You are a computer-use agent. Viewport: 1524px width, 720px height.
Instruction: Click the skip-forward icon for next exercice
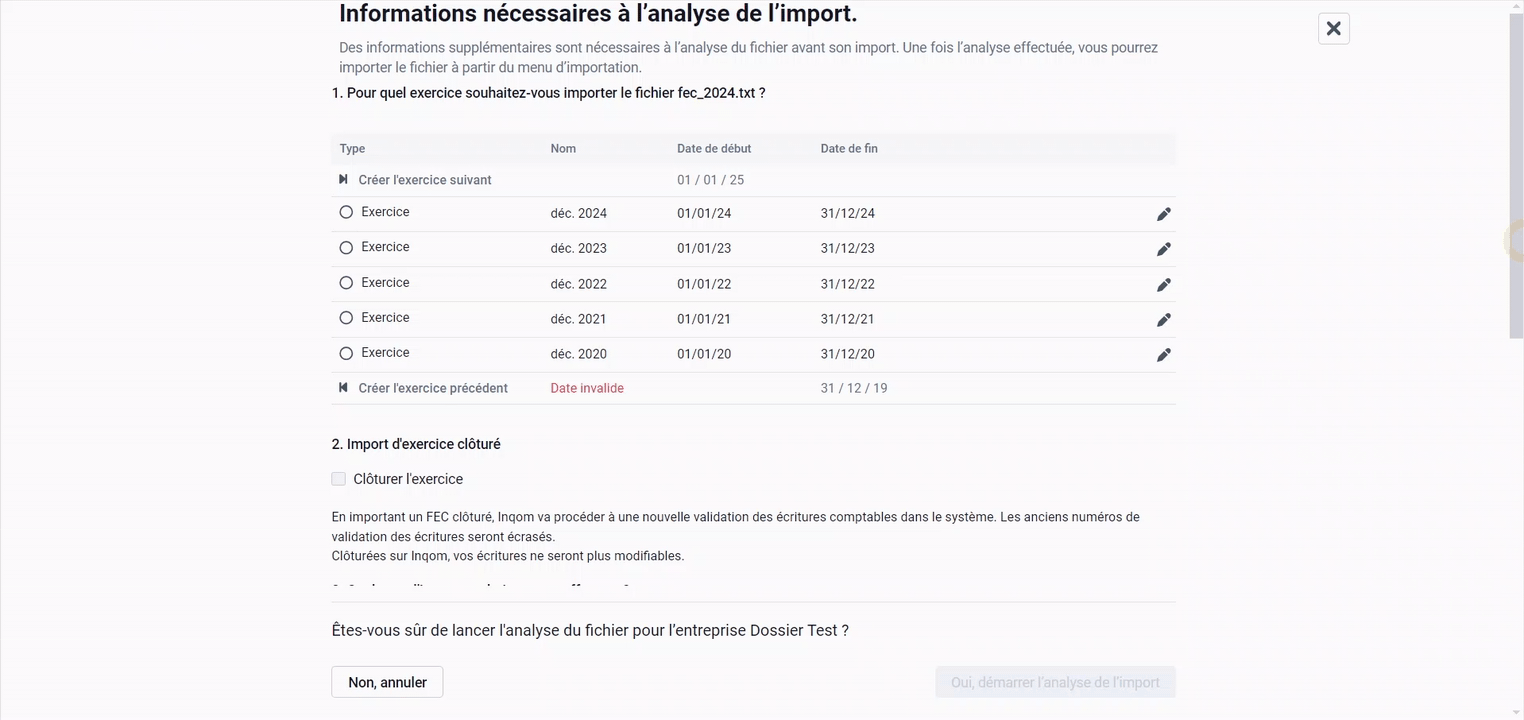pos(343,180)
